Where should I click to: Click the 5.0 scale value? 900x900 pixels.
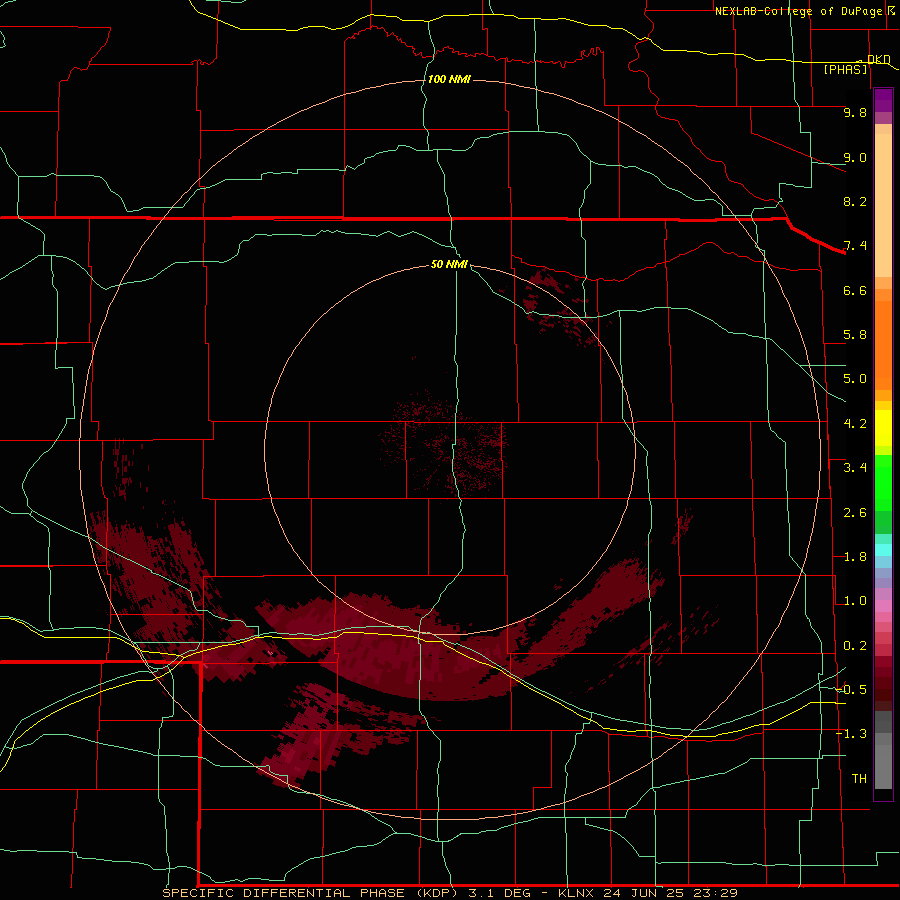click(855, 379)
